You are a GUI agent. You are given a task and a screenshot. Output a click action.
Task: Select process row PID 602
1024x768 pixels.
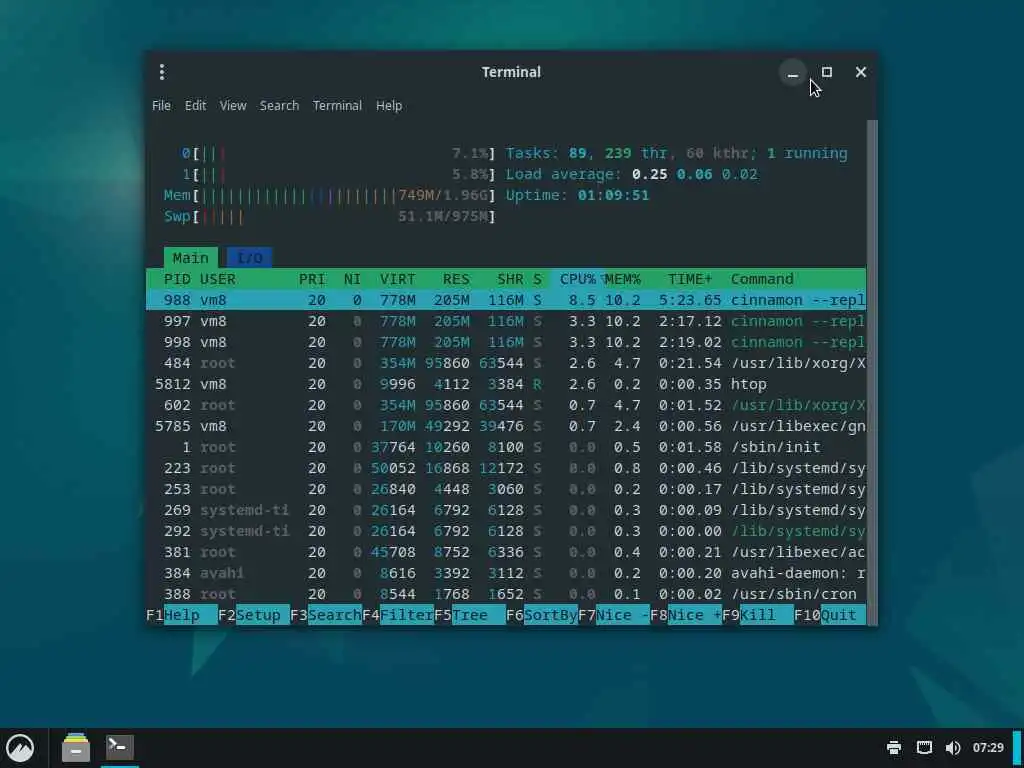[506, 405]
